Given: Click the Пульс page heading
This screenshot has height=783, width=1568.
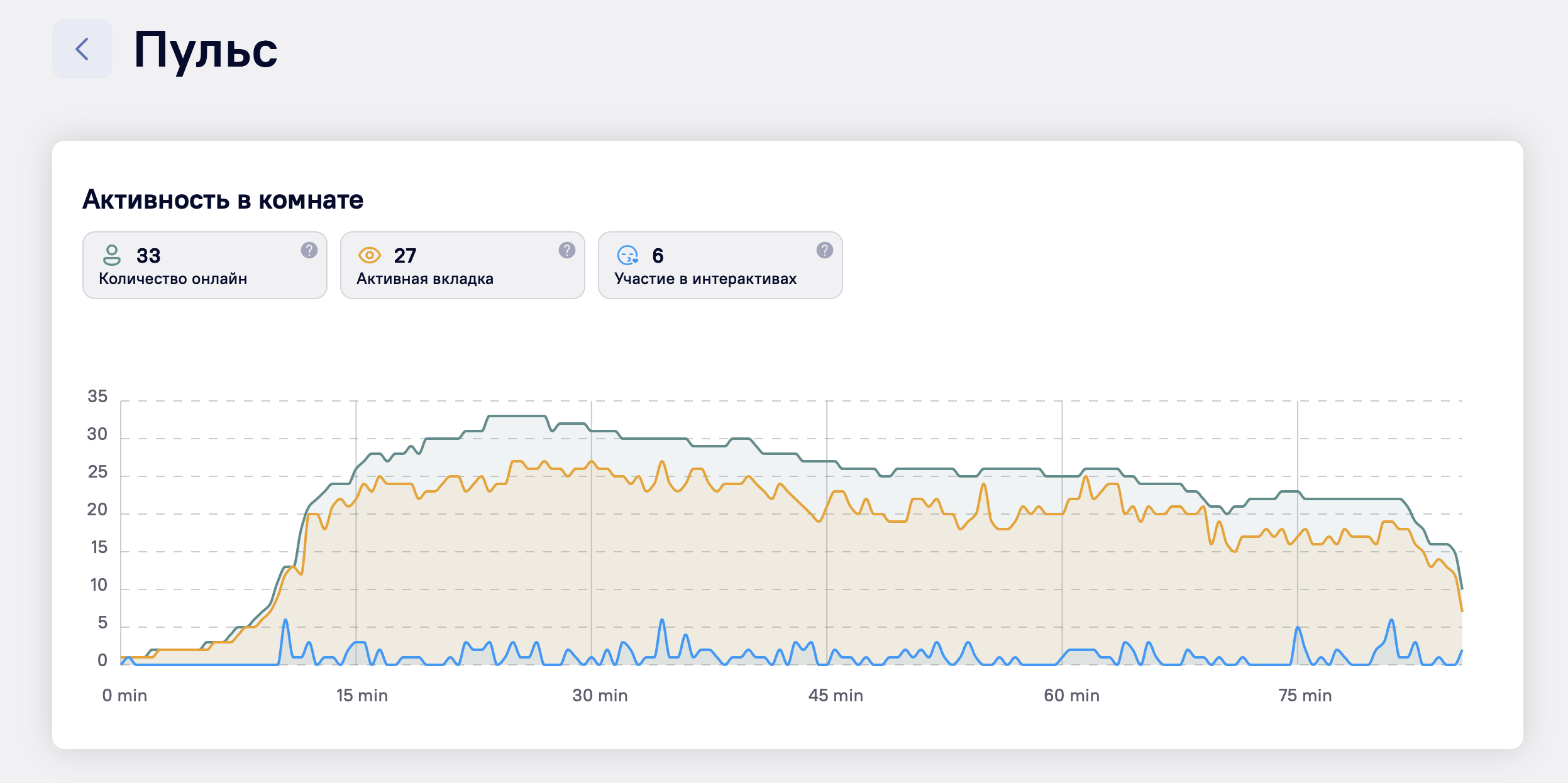Looking at the screenshot, I should [x=206, y=50].
